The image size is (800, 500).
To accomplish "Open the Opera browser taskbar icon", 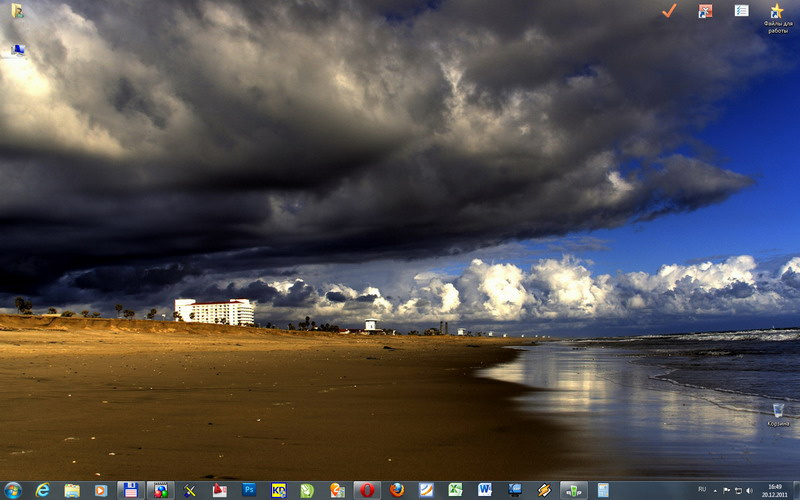I will click(367, 490).
